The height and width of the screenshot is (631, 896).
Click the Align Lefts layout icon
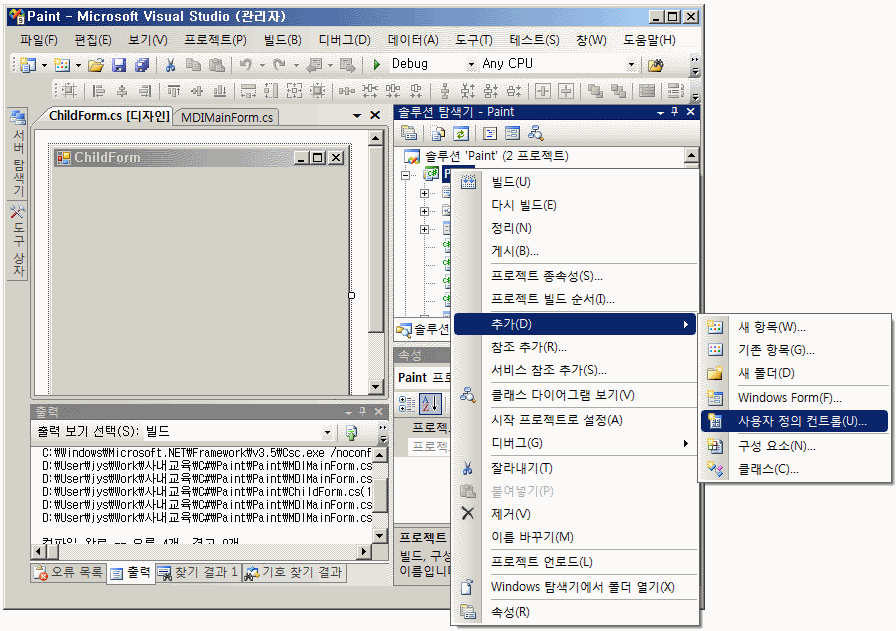pos(99,90)
